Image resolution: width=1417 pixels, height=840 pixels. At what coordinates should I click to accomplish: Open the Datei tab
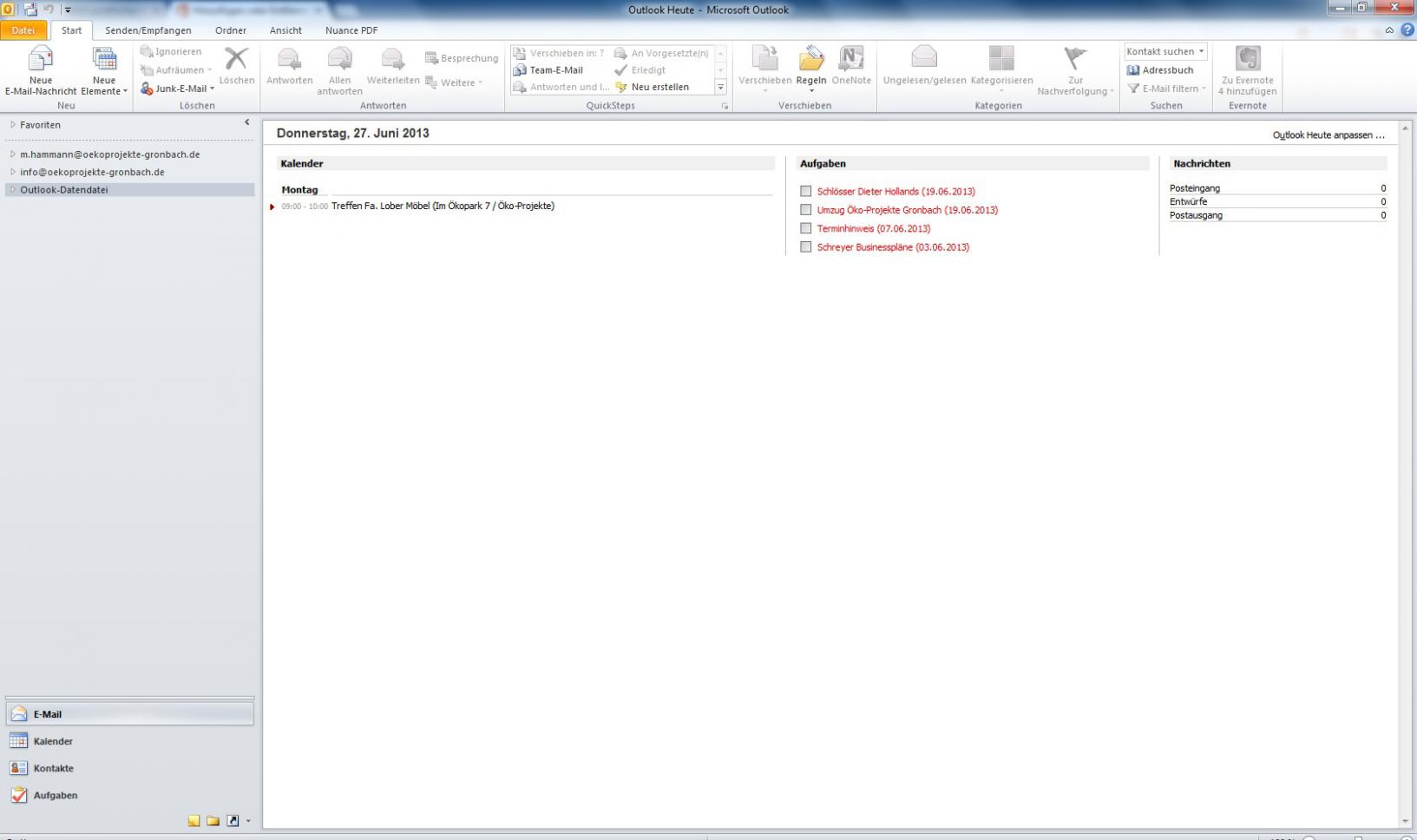click(x=23, y=30)
